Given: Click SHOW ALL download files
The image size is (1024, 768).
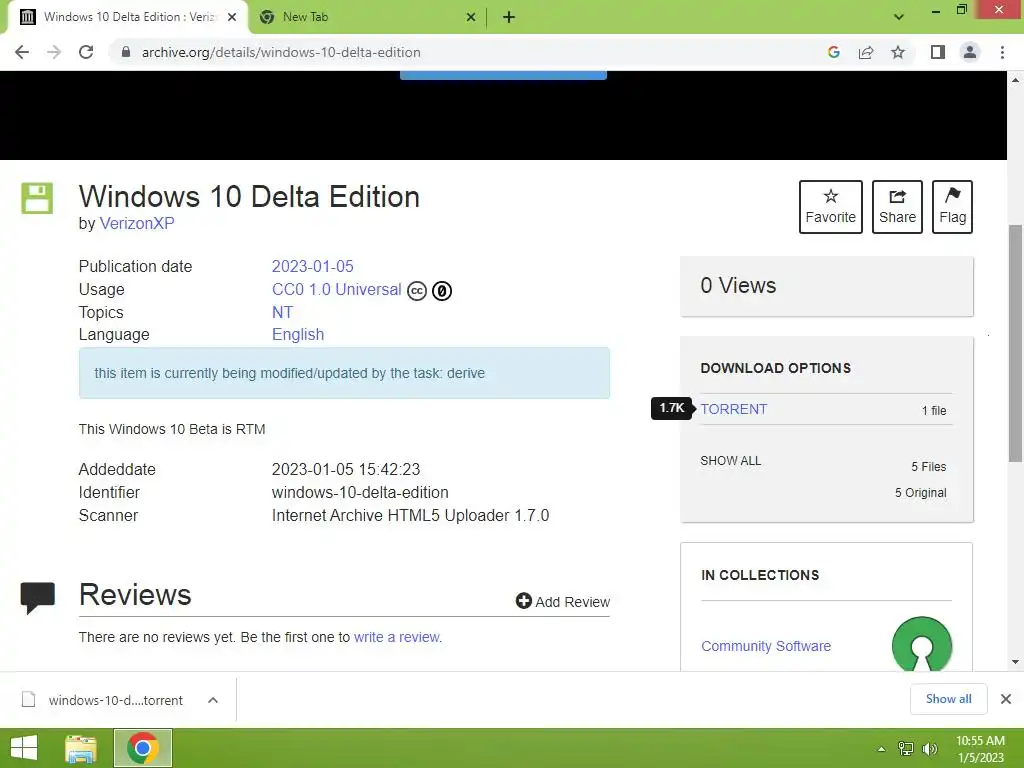Looking at the screenshot, I should (x=731, y=460).
